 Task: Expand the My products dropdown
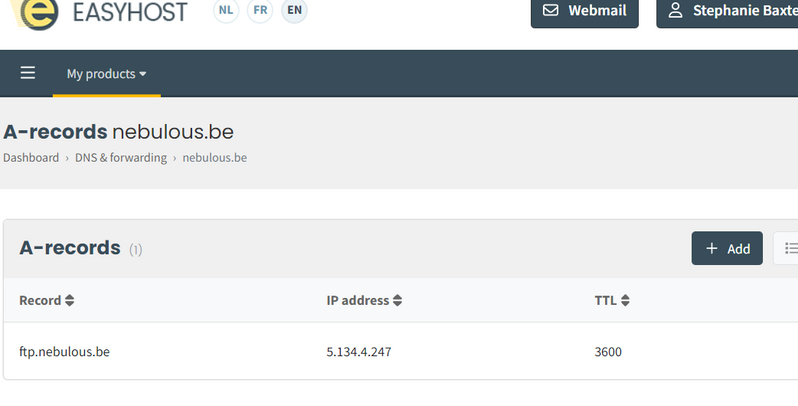point(106,74)
